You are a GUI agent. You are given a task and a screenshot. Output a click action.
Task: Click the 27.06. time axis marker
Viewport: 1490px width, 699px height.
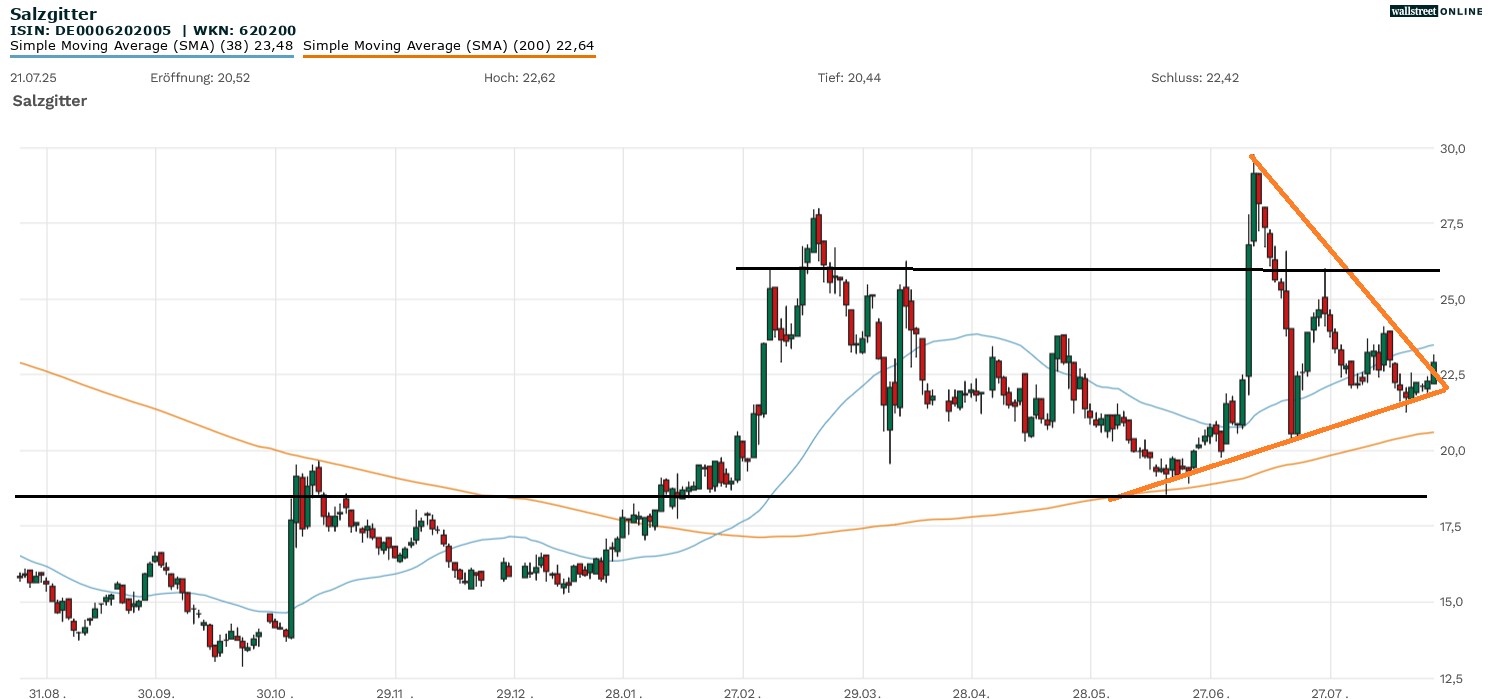pyautogui.click(x=1210, y=692)
